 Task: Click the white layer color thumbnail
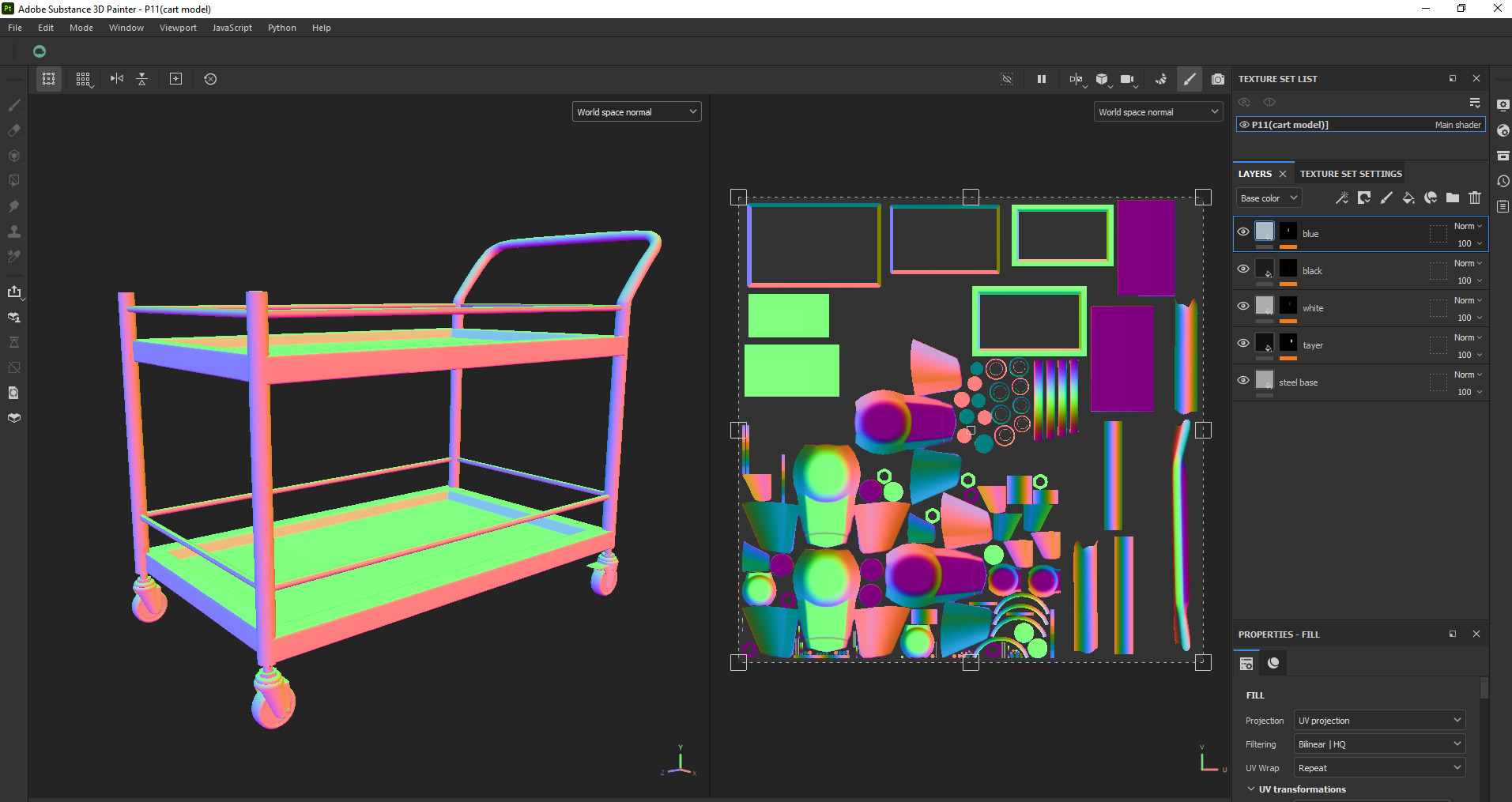click(1265, 305)
